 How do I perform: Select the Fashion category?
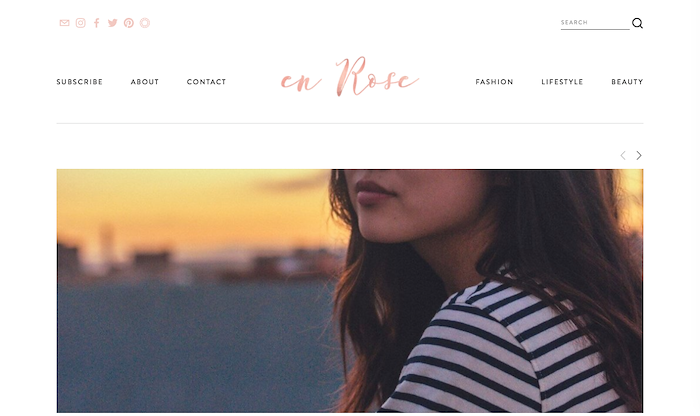494,82
